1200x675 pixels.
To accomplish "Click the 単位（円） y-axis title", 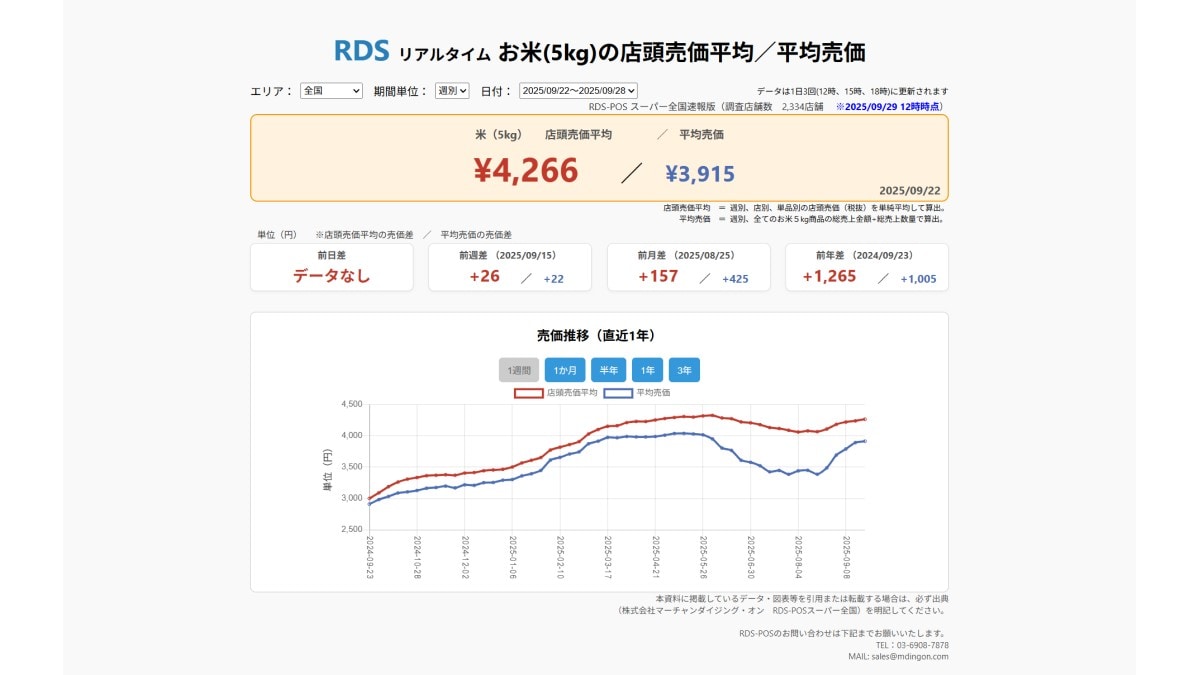I will click(x=326, y=470).
